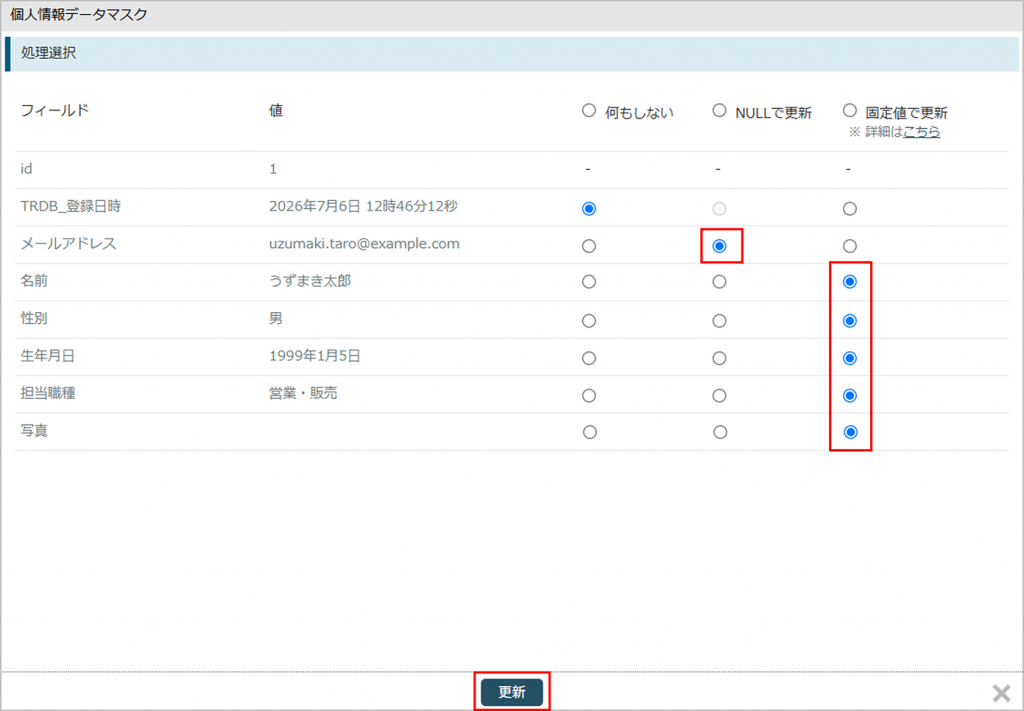Click the 名前 field label
This screenshot has width=1024, height=711.
click(34, 281)
